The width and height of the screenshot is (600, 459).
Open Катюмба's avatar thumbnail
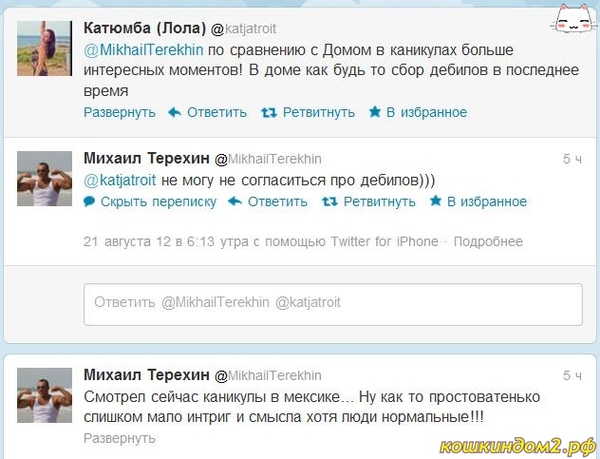tap(44, 48)
